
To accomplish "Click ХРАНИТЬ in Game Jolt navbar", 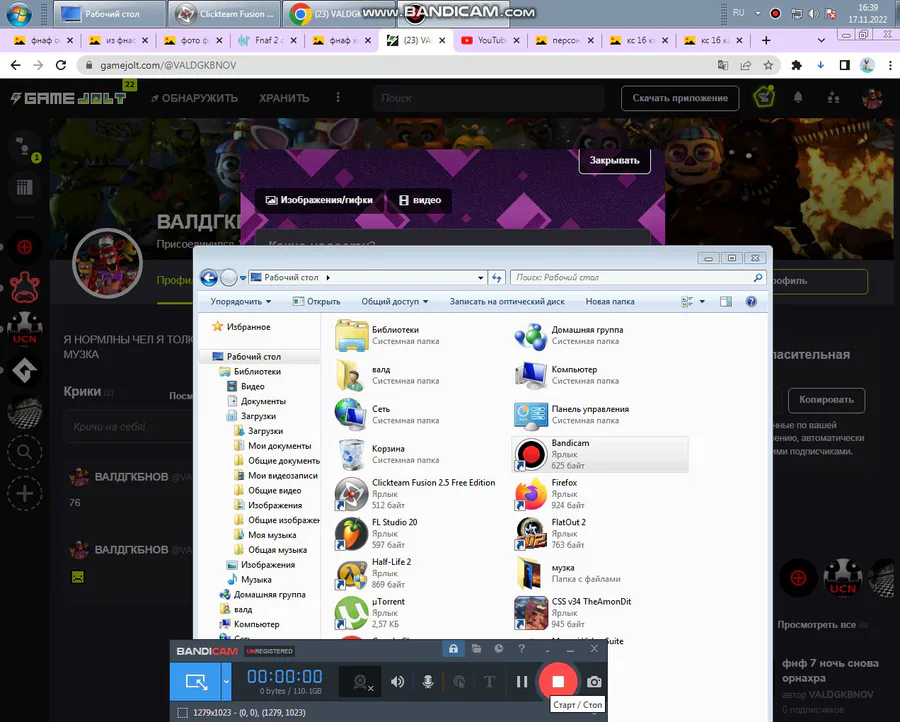I will point(284,98).
